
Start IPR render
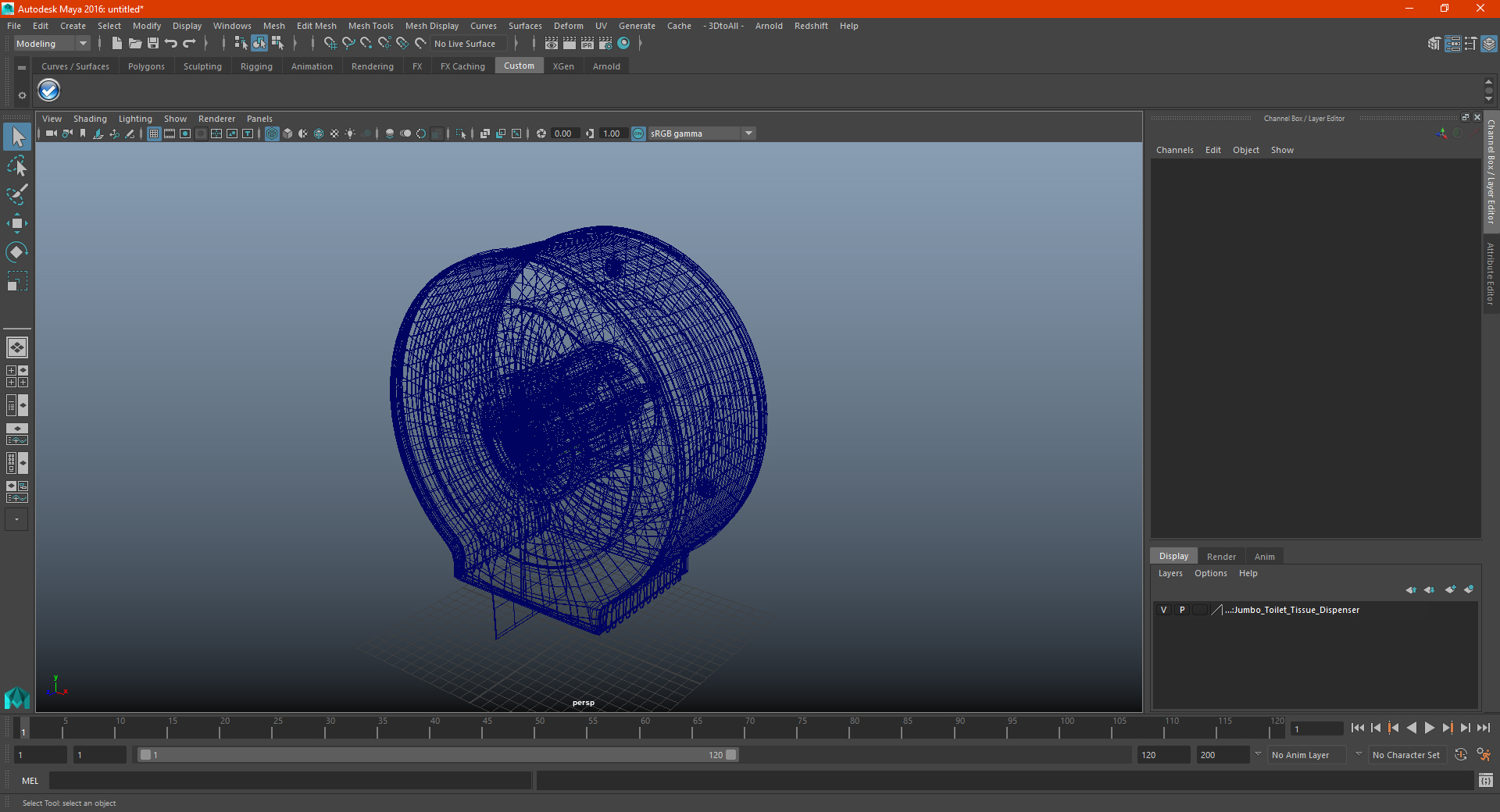587,44
